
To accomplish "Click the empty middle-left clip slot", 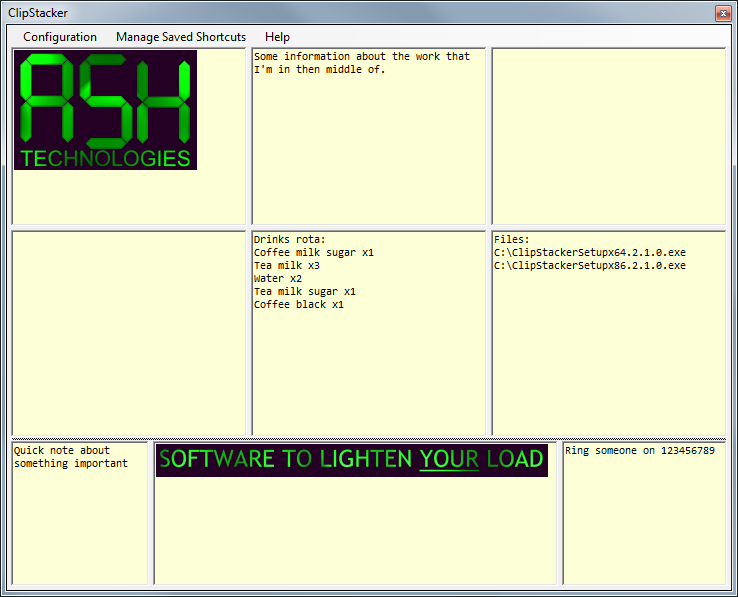I will tap(129, 333).
